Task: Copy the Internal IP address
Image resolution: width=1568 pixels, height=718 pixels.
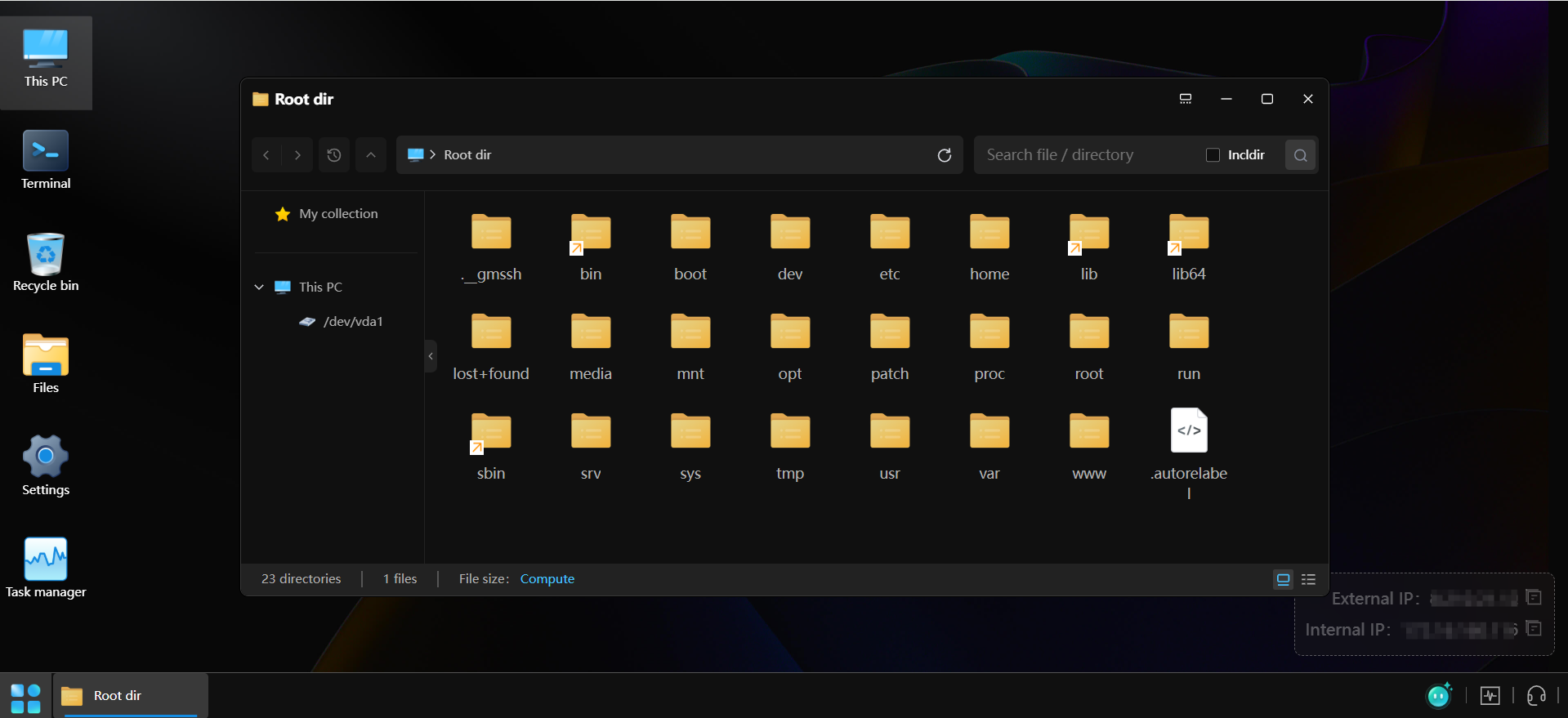Action: (x=1534, y=629)
